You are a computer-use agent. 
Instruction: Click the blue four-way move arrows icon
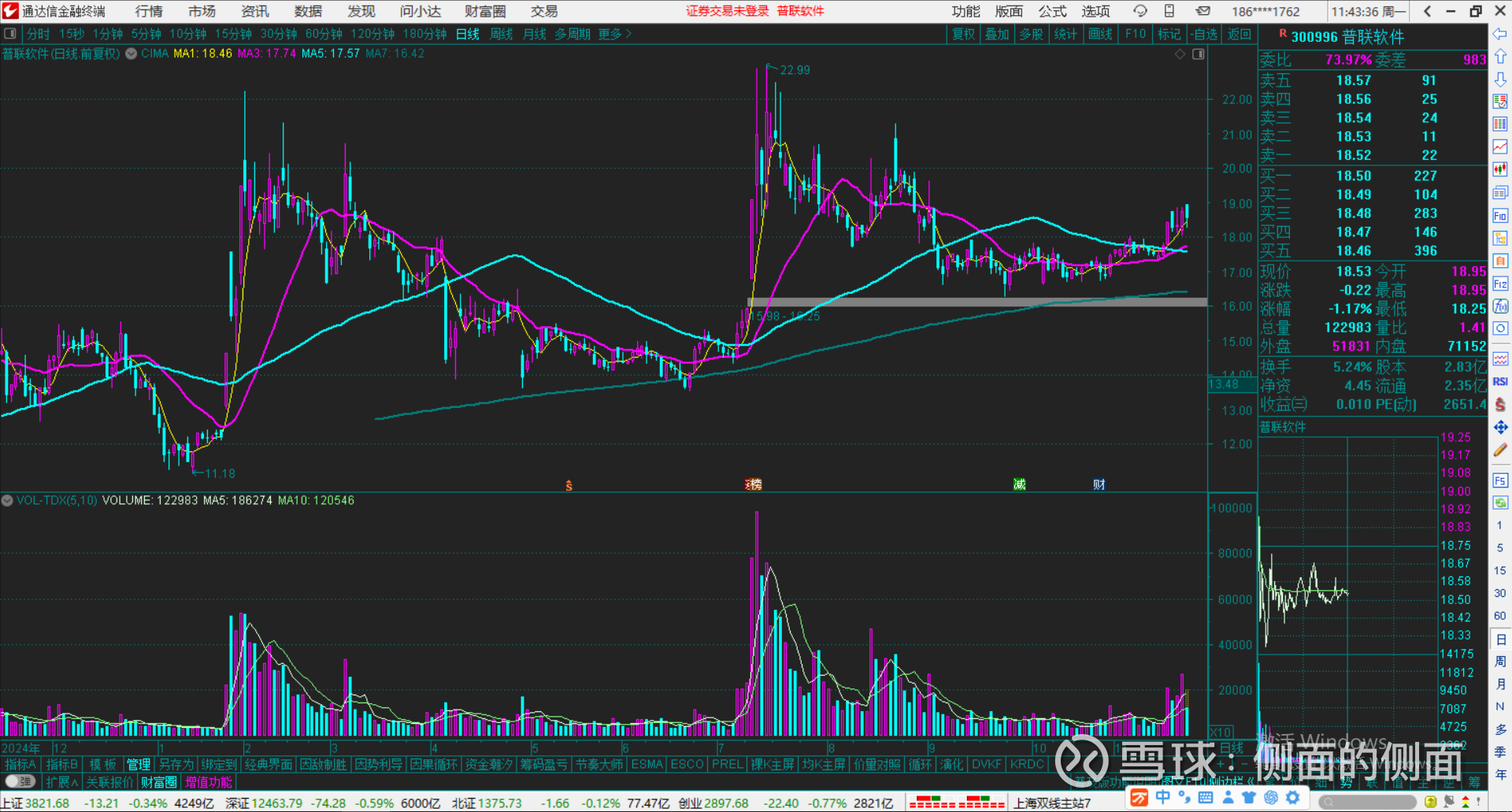pyautogui.click(x=1500, y=427)
